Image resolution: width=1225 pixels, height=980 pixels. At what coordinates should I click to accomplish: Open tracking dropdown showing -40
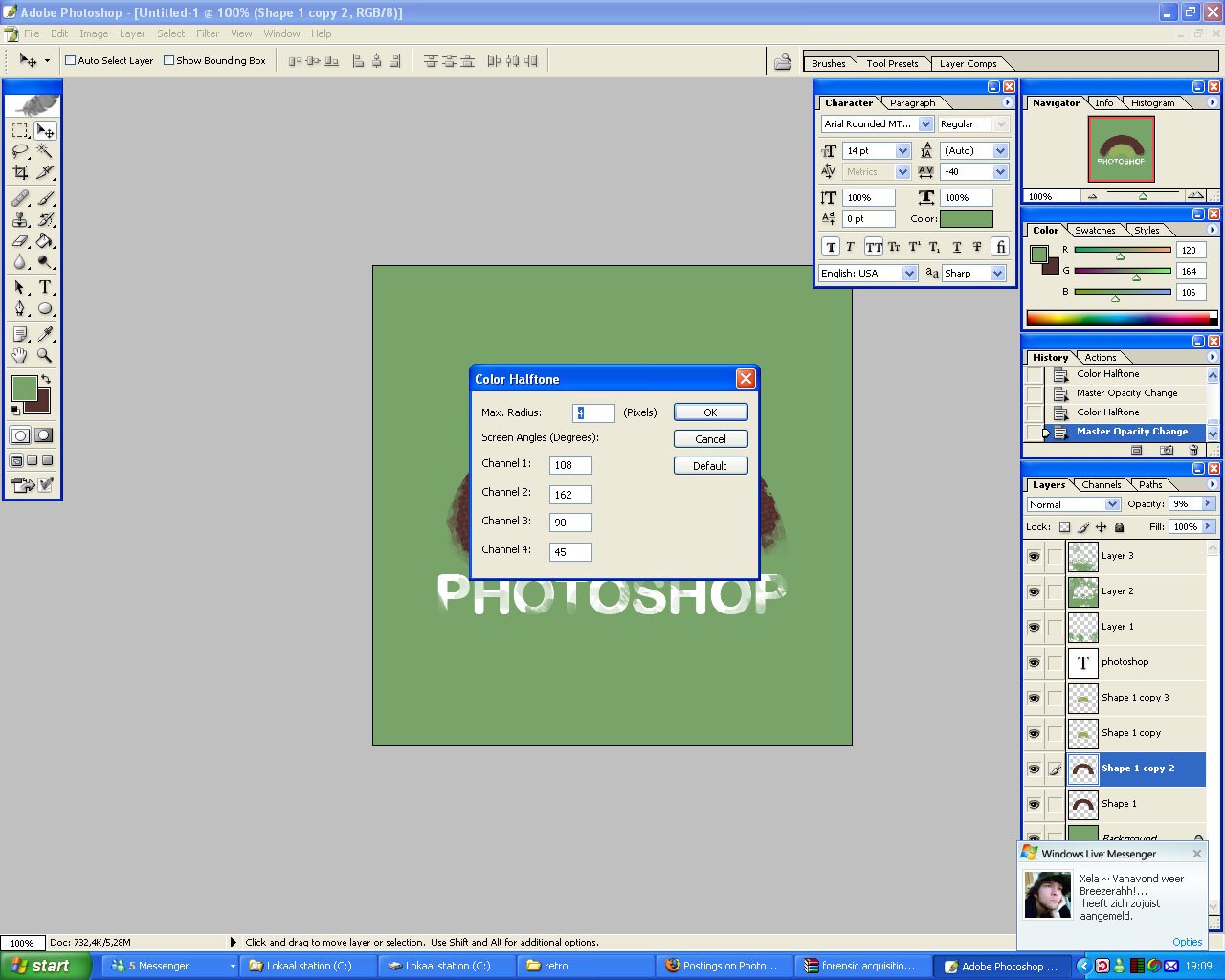click(x=1000, y=172)
